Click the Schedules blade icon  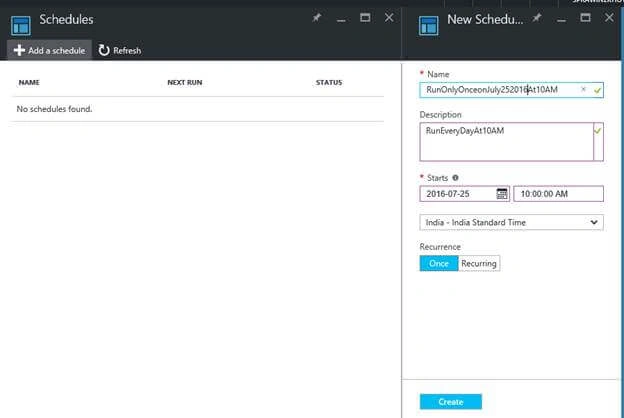(x=21, y=26)
